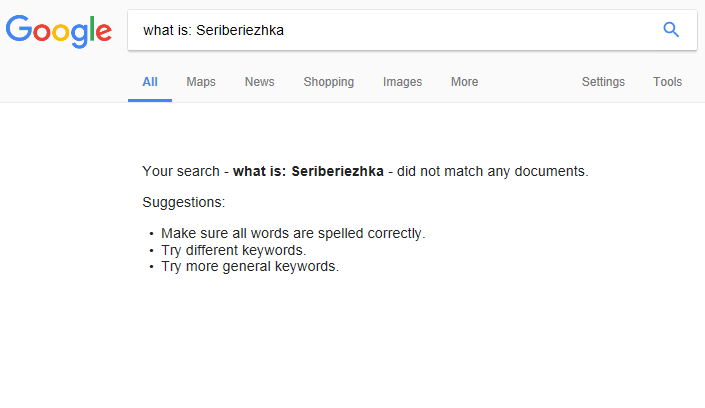Click the bolded query in the no-results message

pyautogui.click(x=308, y=171)
